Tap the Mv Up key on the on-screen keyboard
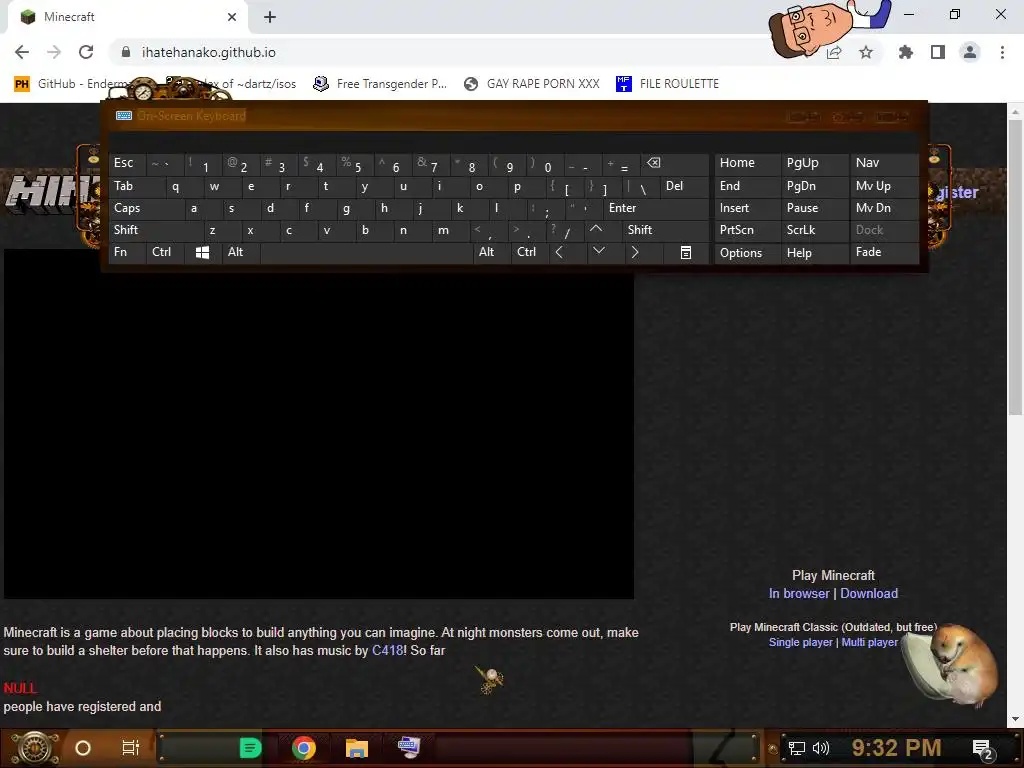This screenshot has height=768, width=1024. click(884, 186)
